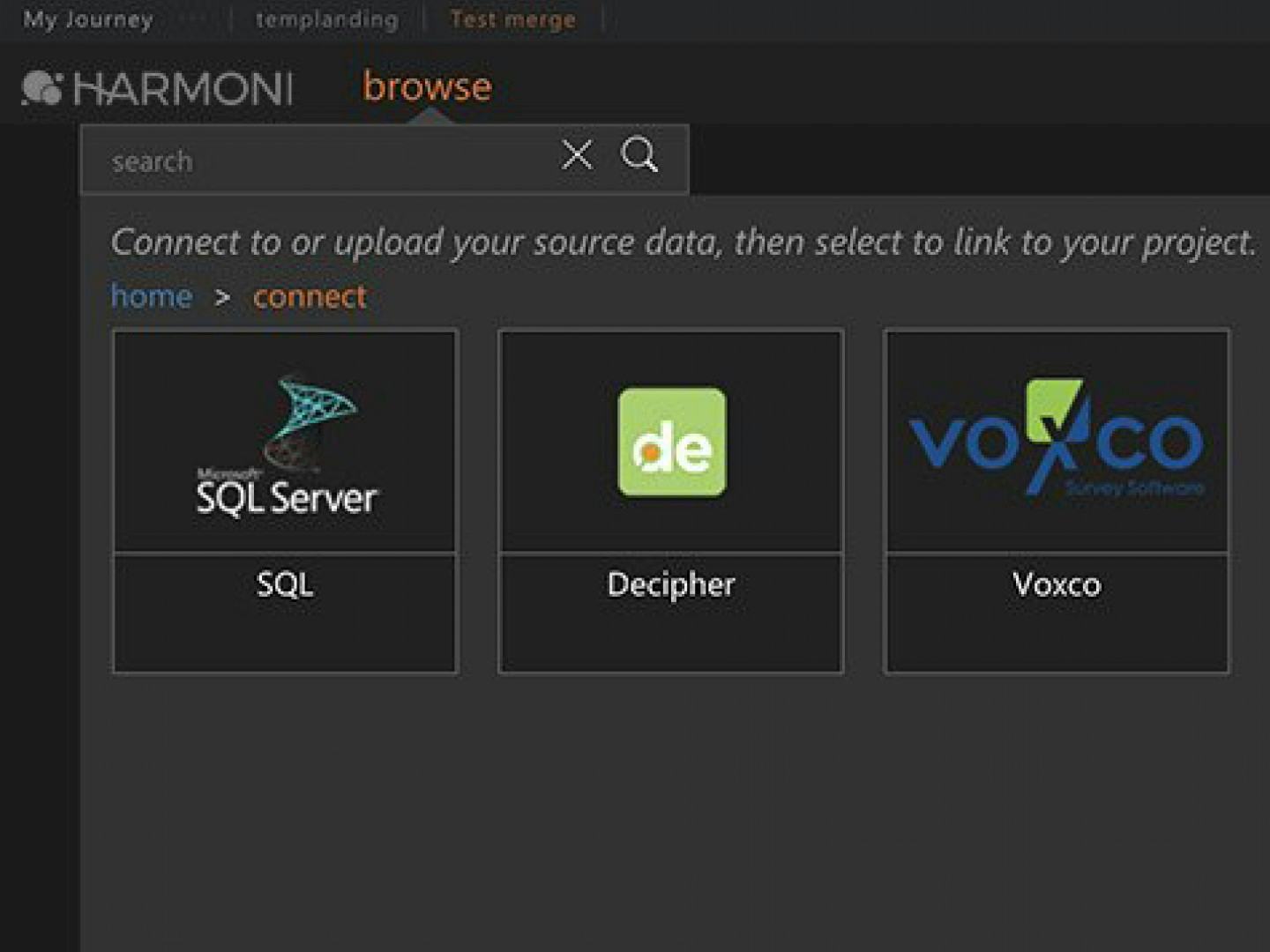1270x952 pixels.
Task: Open the browse menu
Action: [x=427, y=86]
